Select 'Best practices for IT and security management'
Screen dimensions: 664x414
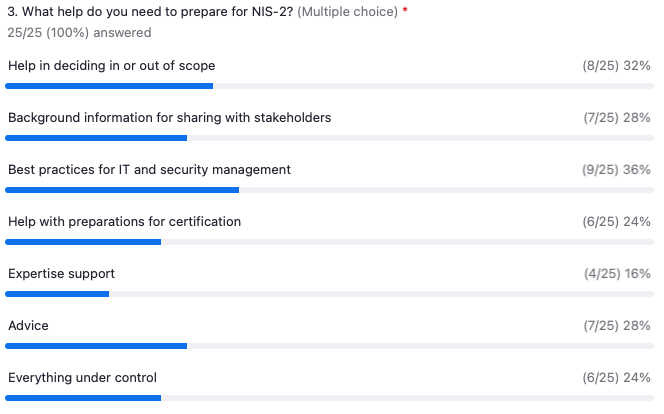tap(149, 170)
